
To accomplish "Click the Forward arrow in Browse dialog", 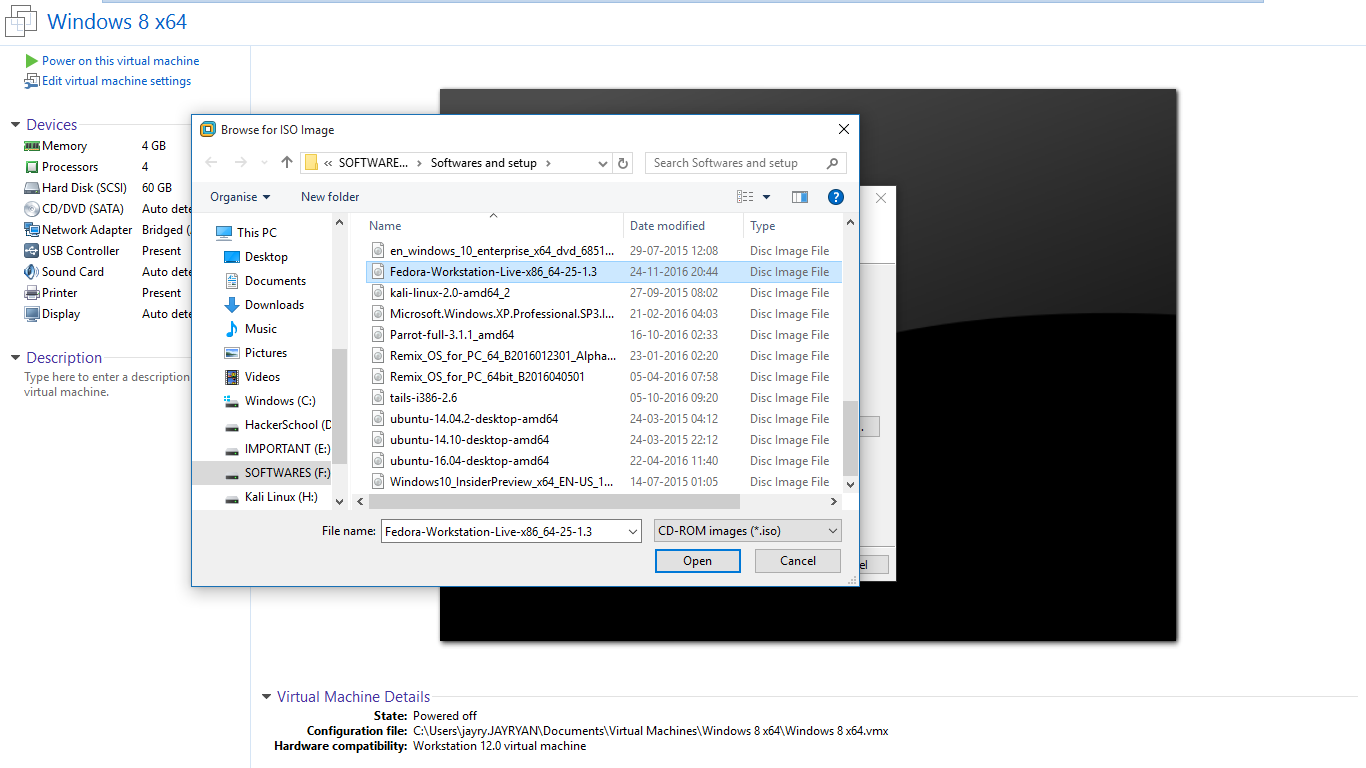I will 240,162.
